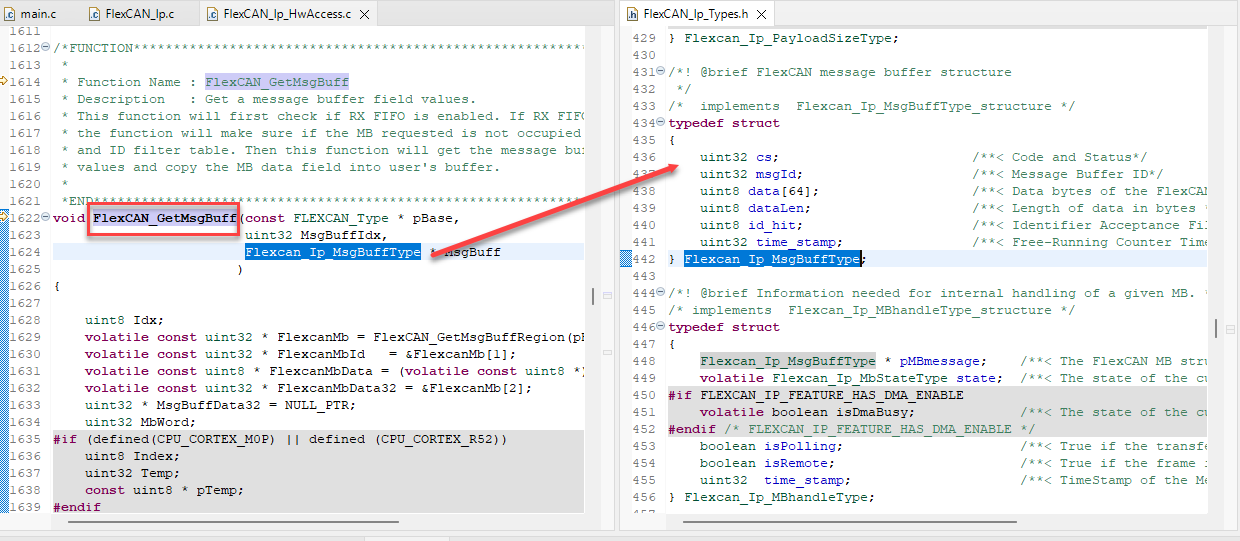1240x541 pixels.
Task: Click the FlexCAN_GetMsgBuff function name in line 1622
Action: point(164,218)
